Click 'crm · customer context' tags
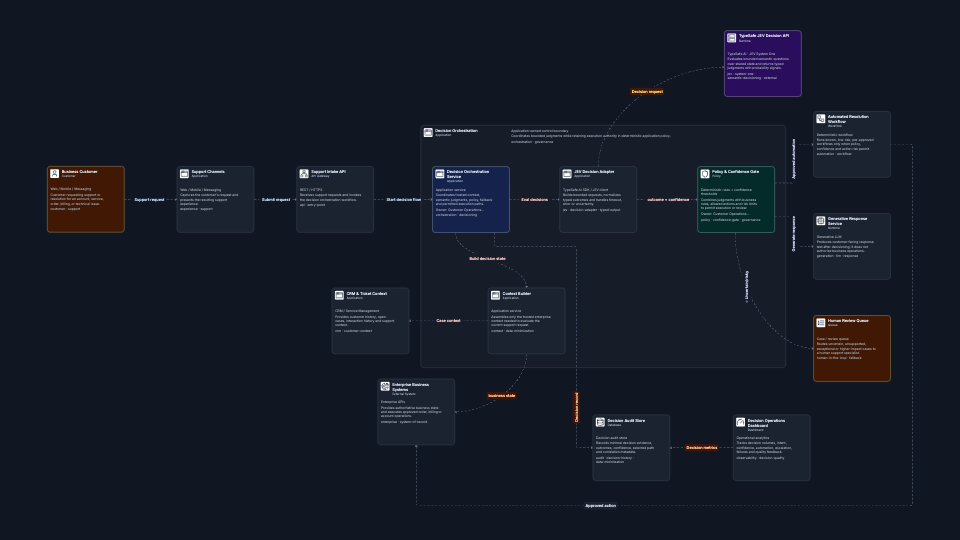 click(x=353, y=331)
